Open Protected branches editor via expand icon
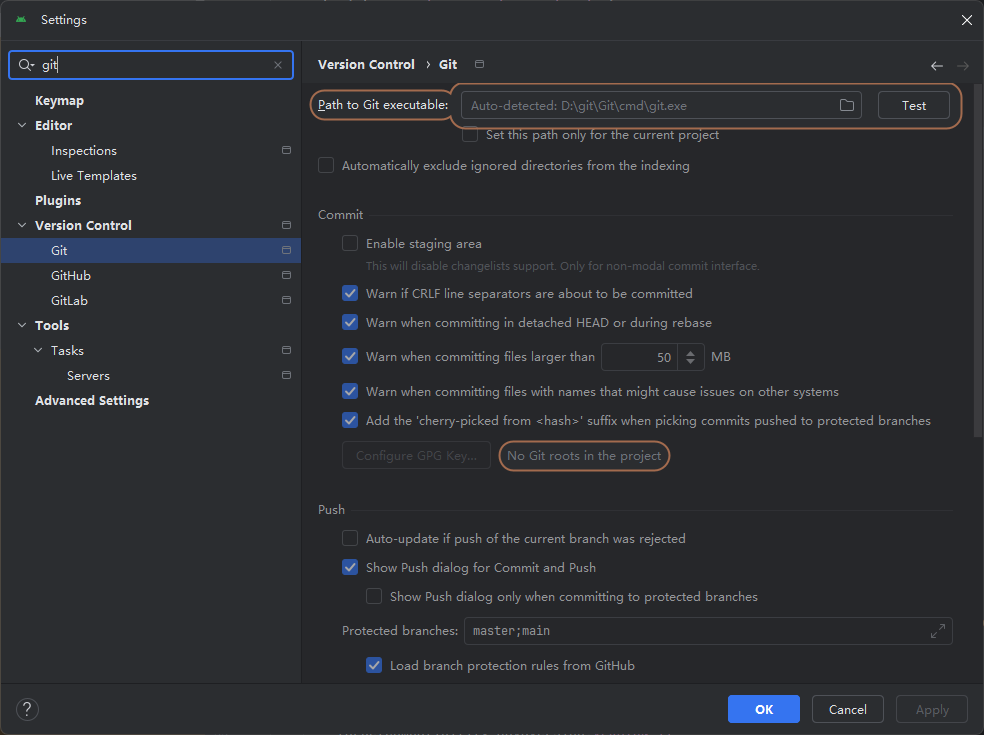The image size is (984, 735). pyautogui.click(x=937, y=631)
